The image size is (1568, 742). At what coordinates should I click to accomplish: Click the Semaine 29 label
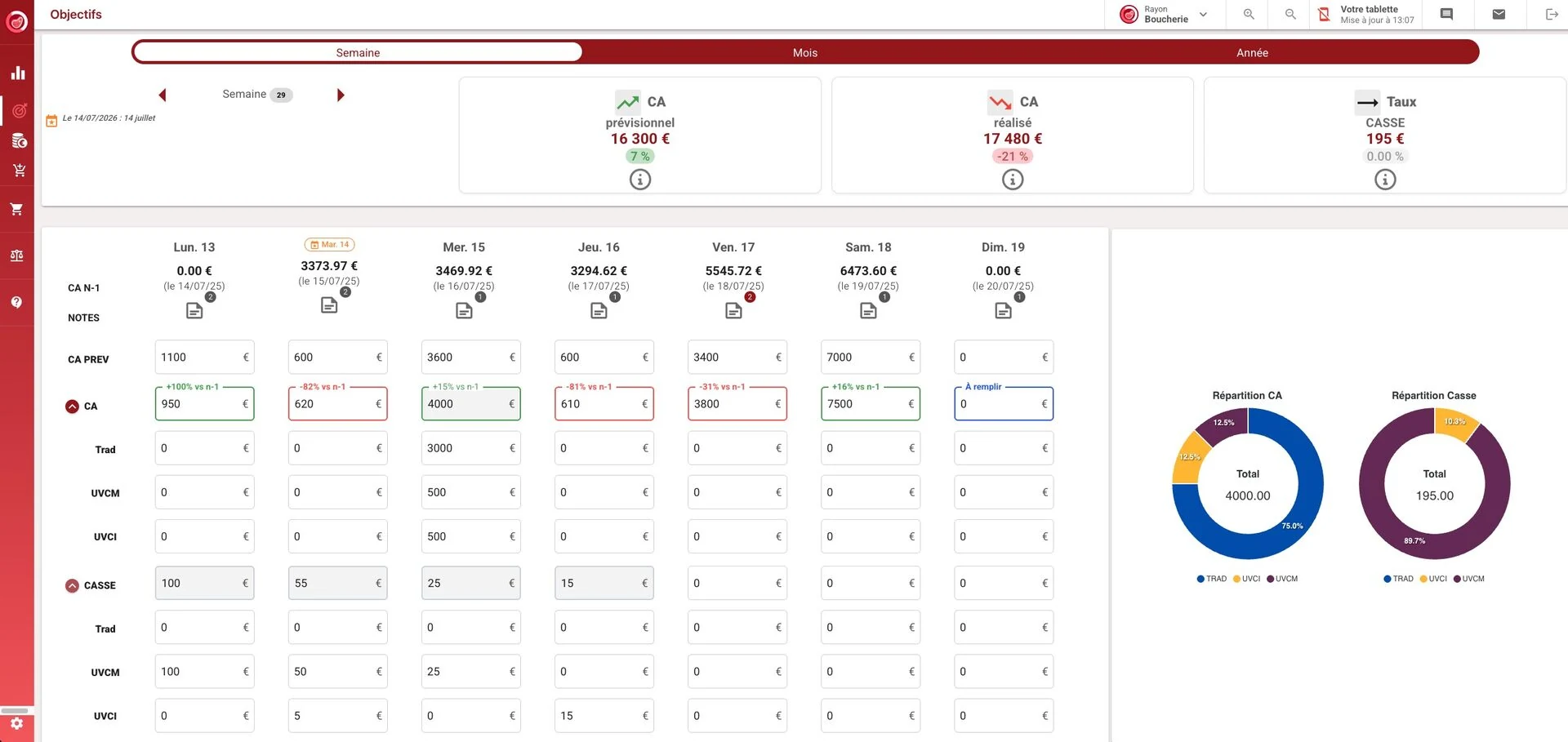[257, 95]
